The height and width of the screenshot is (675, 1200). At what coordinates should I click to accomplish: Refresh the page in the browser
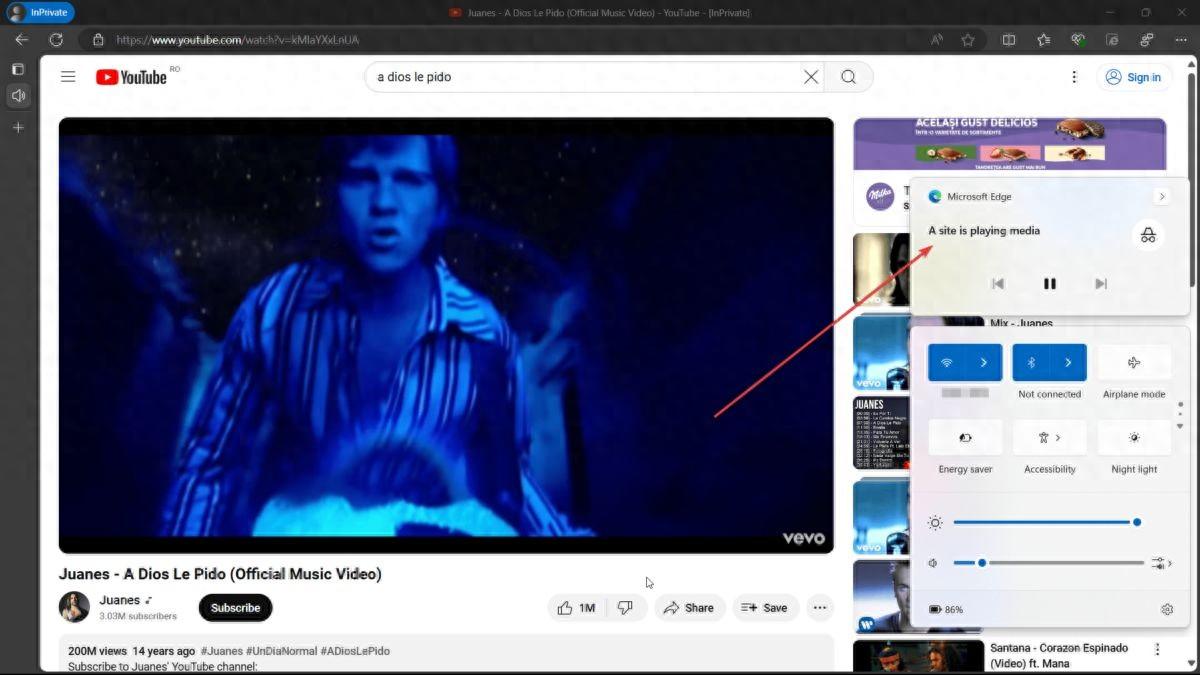(x=56, y=40)
